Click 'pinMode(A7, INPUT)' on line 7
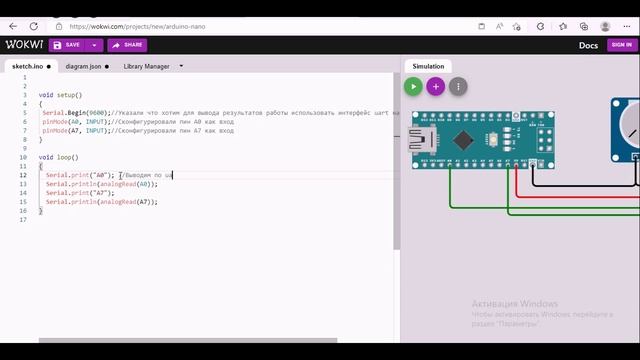The height and width of the screenshot is (360, 640). pos(76,131)
